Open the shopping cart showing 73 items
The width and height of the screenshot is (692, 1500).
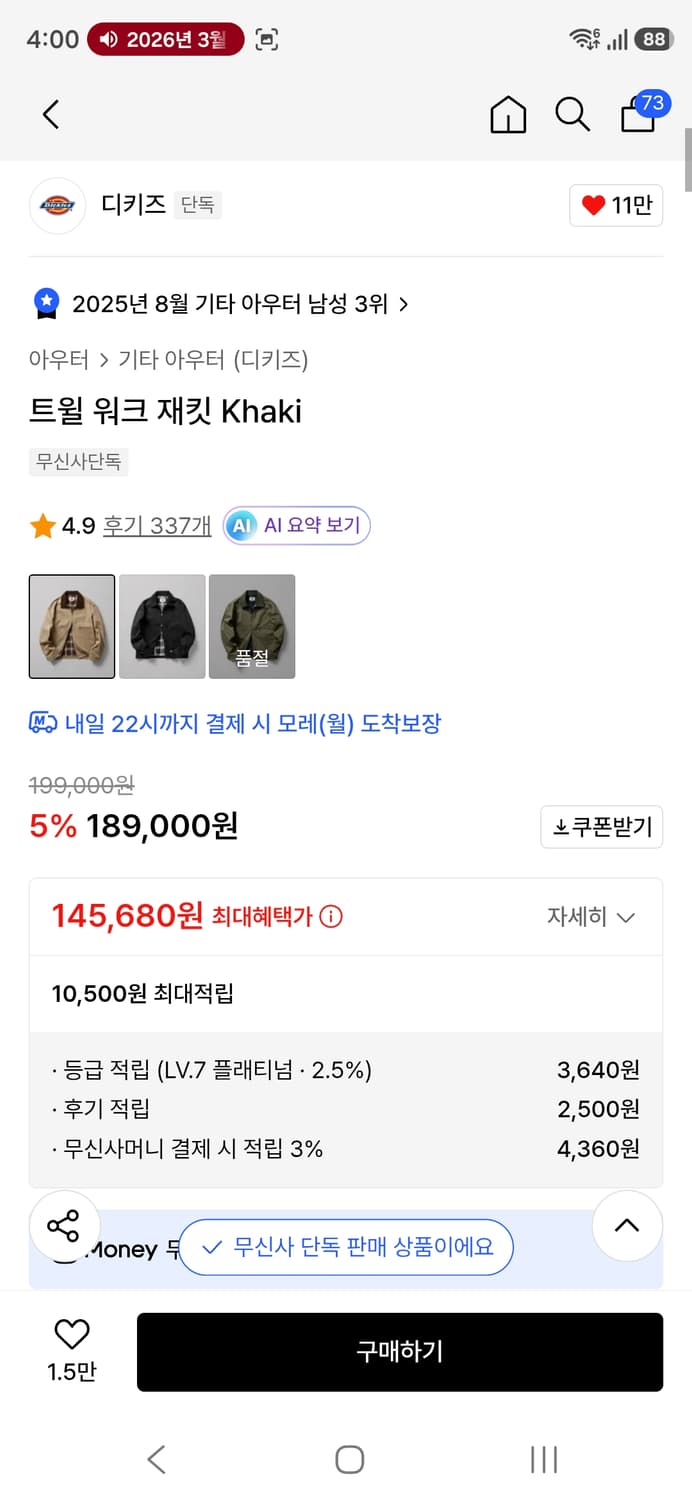click(x=637, y=118)
